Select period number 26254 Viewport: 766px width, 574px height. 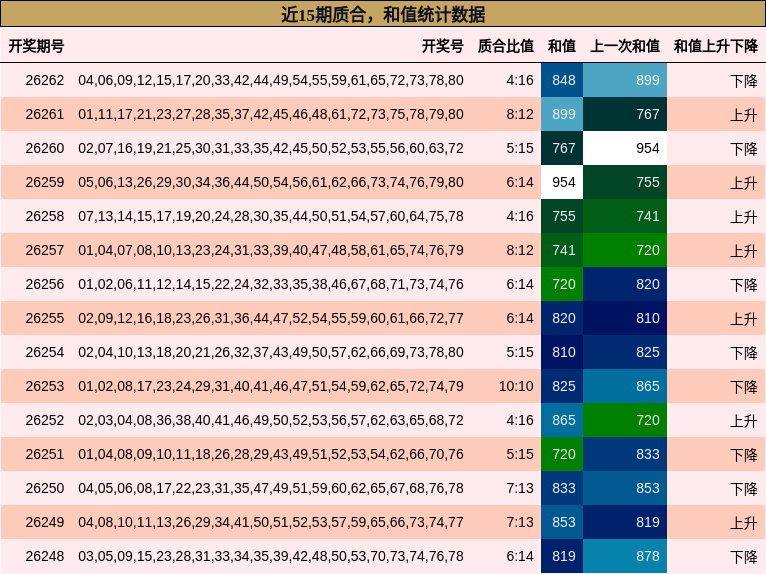tap(44, 352)
